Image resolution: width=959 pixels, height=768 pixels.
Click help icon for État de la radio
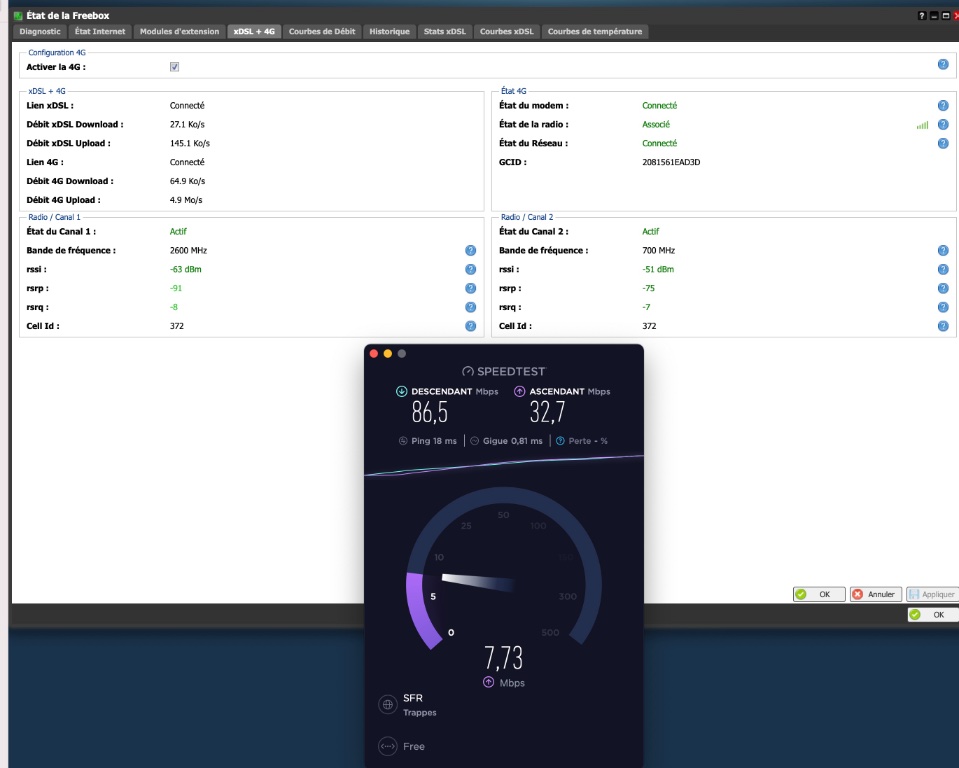pos(942,124)
